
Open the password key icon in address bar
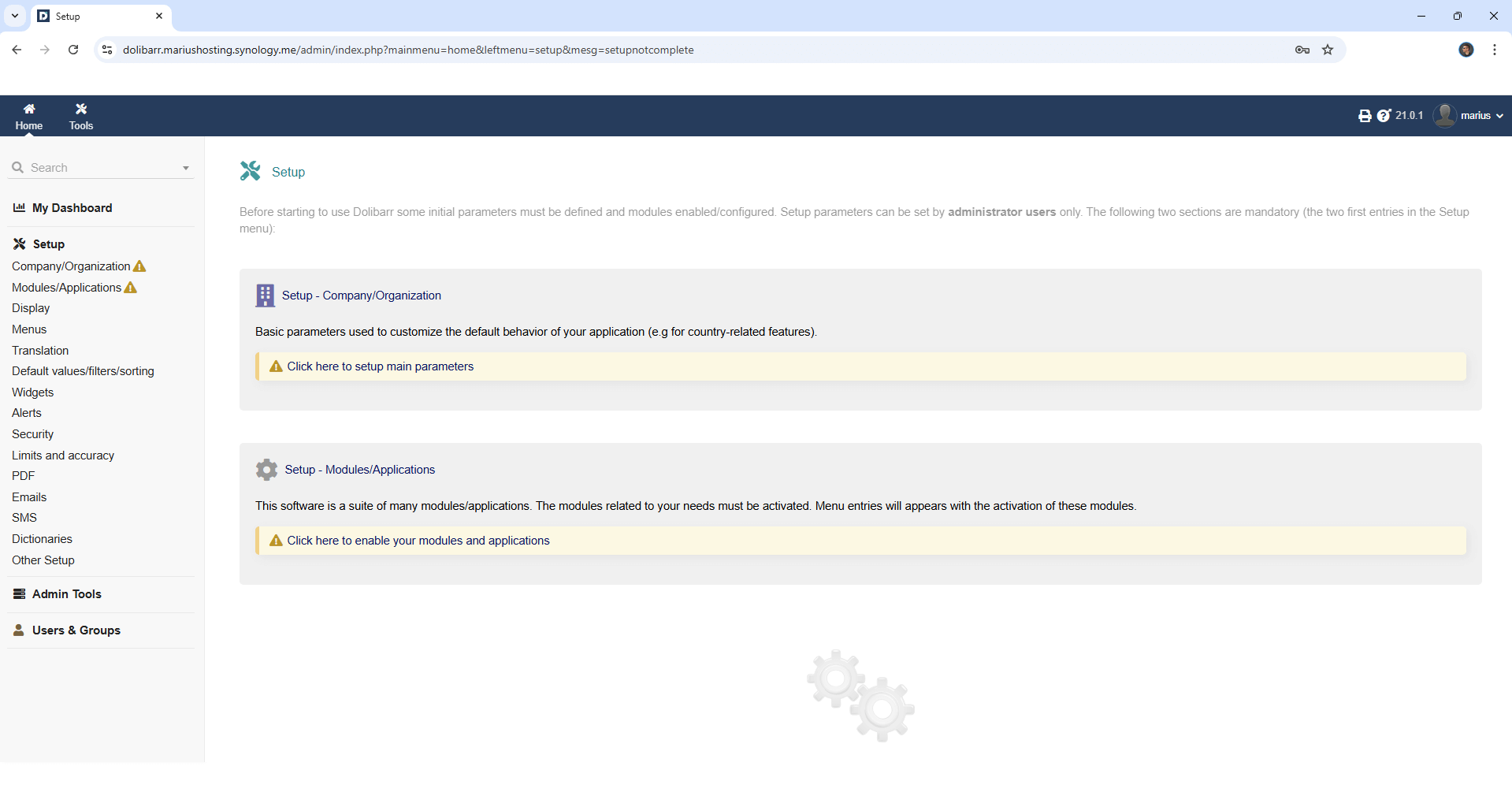(1302, 50)
